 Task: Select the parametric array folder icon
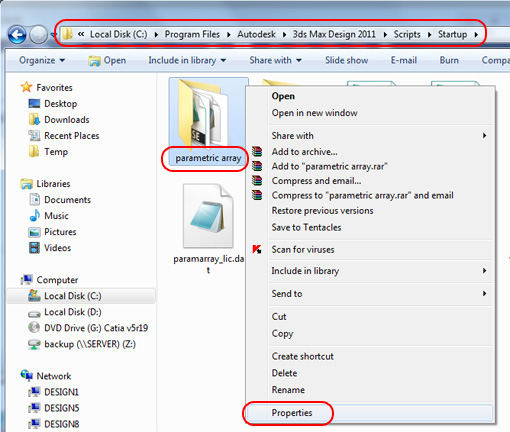[204, 114]
